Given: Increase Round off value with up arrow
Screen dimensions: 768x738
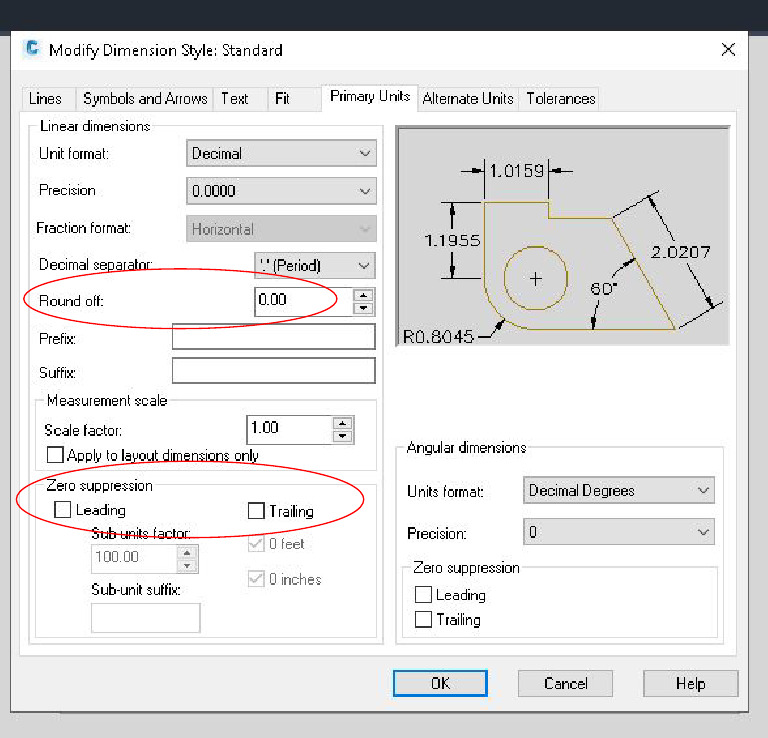Looking at the screenshot, I should coord(364,294).
